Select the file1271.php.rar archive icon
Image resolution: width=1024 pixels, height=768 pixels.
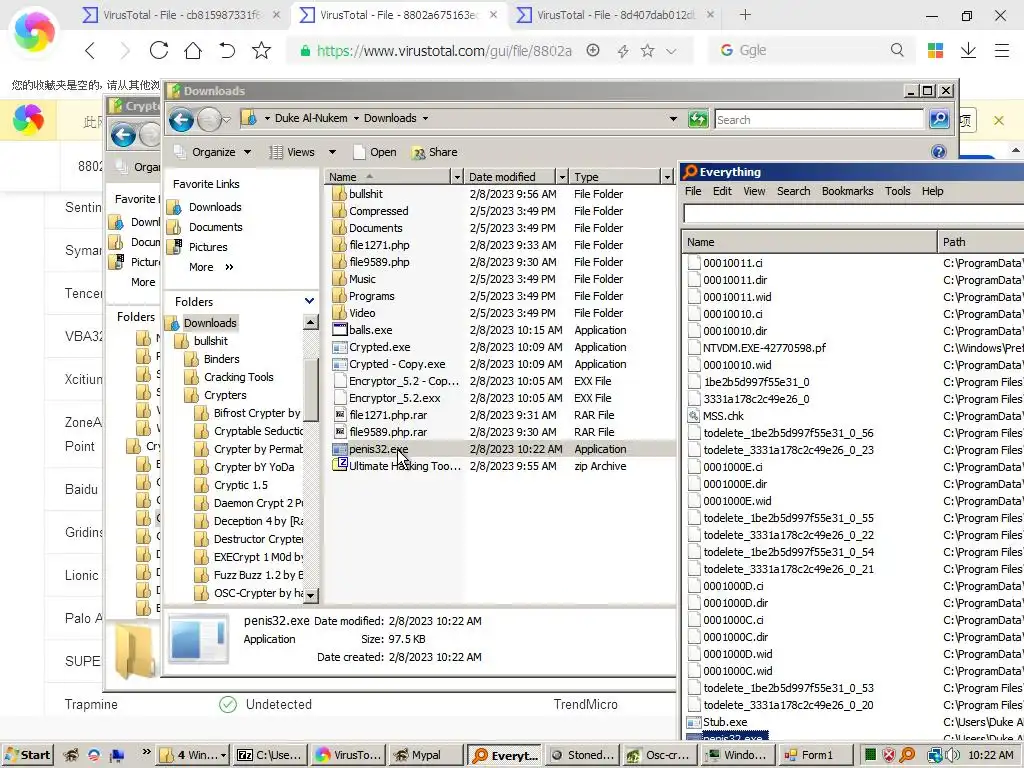340,415
